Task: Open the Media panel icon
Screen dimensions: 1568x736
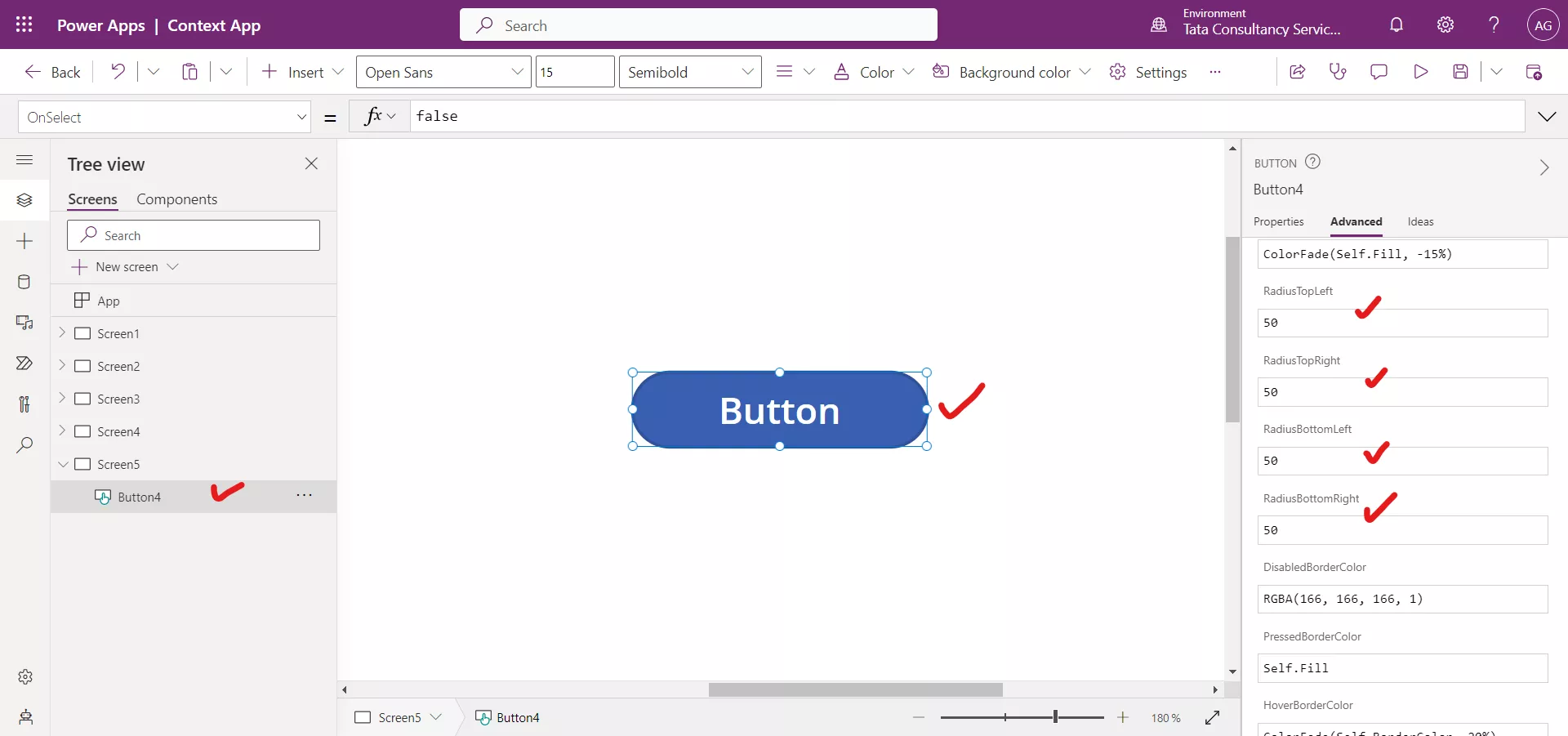Action: click(24, 323)
